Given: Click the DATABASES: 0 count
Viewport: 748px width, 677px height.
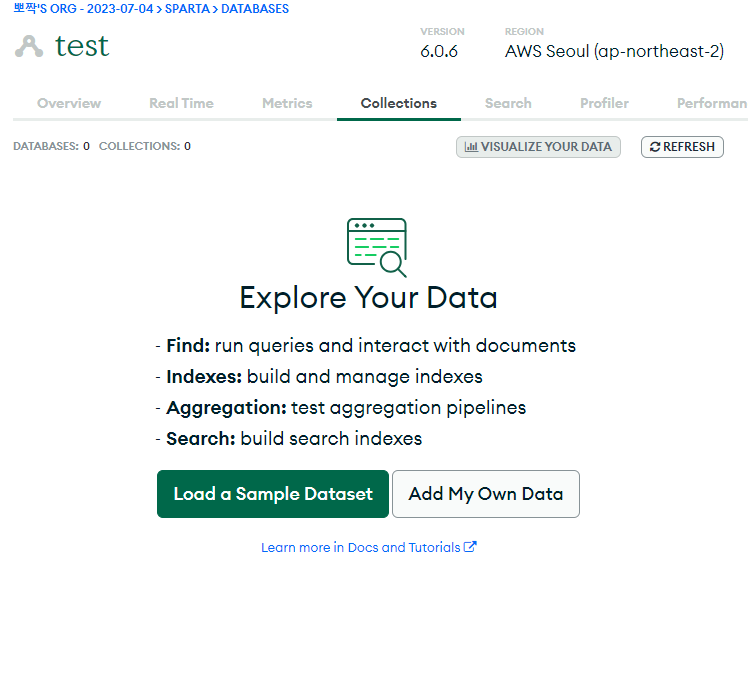Looking at the screenshot, I should pyautogui.click(x=52, y=146).
